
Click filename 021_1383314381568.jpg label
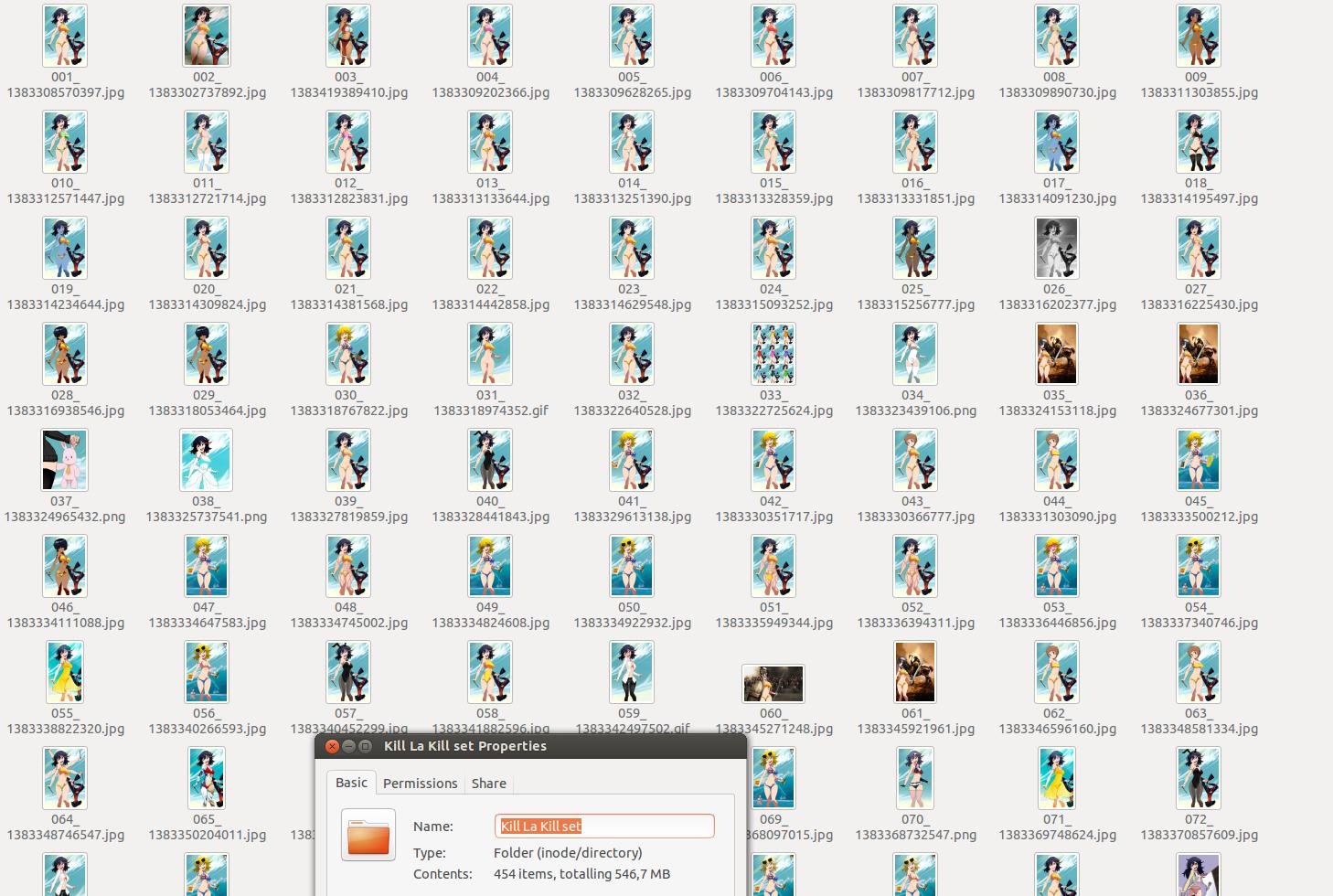pos(348,297)
